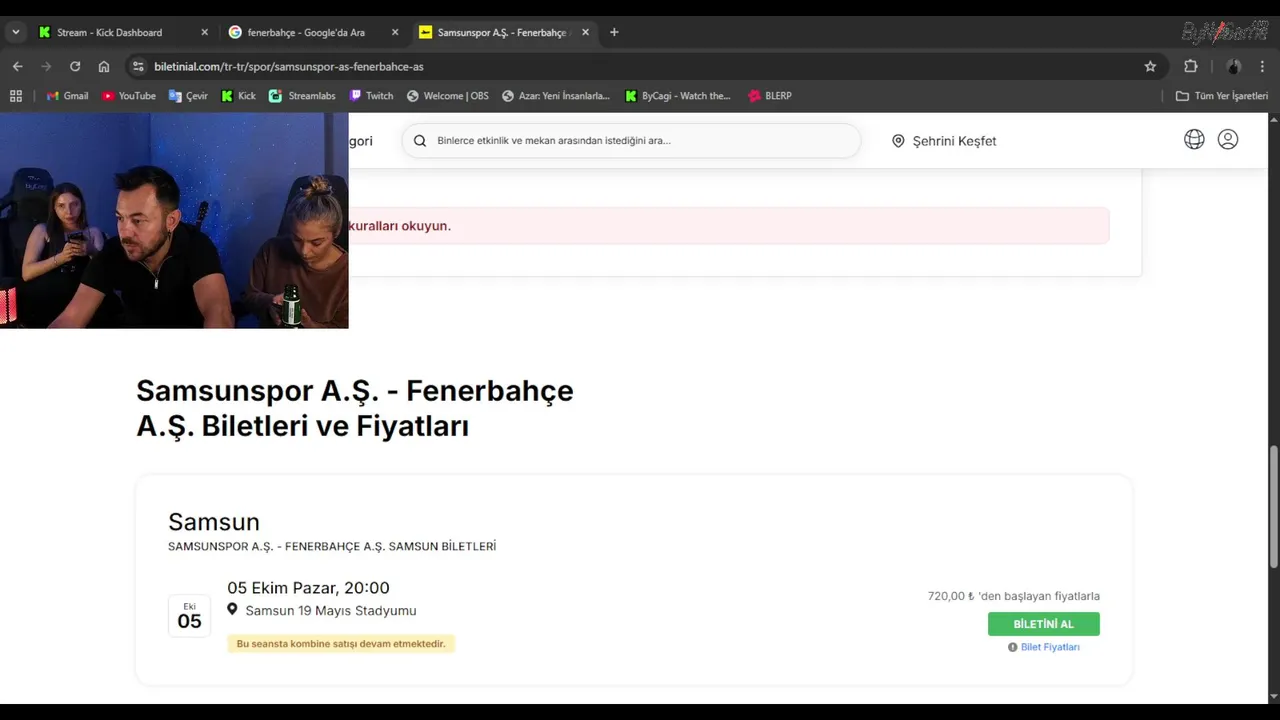Click the BİLETİNİ AL button
Screen dimensions: 1280x720
[x=1043, y=624]
